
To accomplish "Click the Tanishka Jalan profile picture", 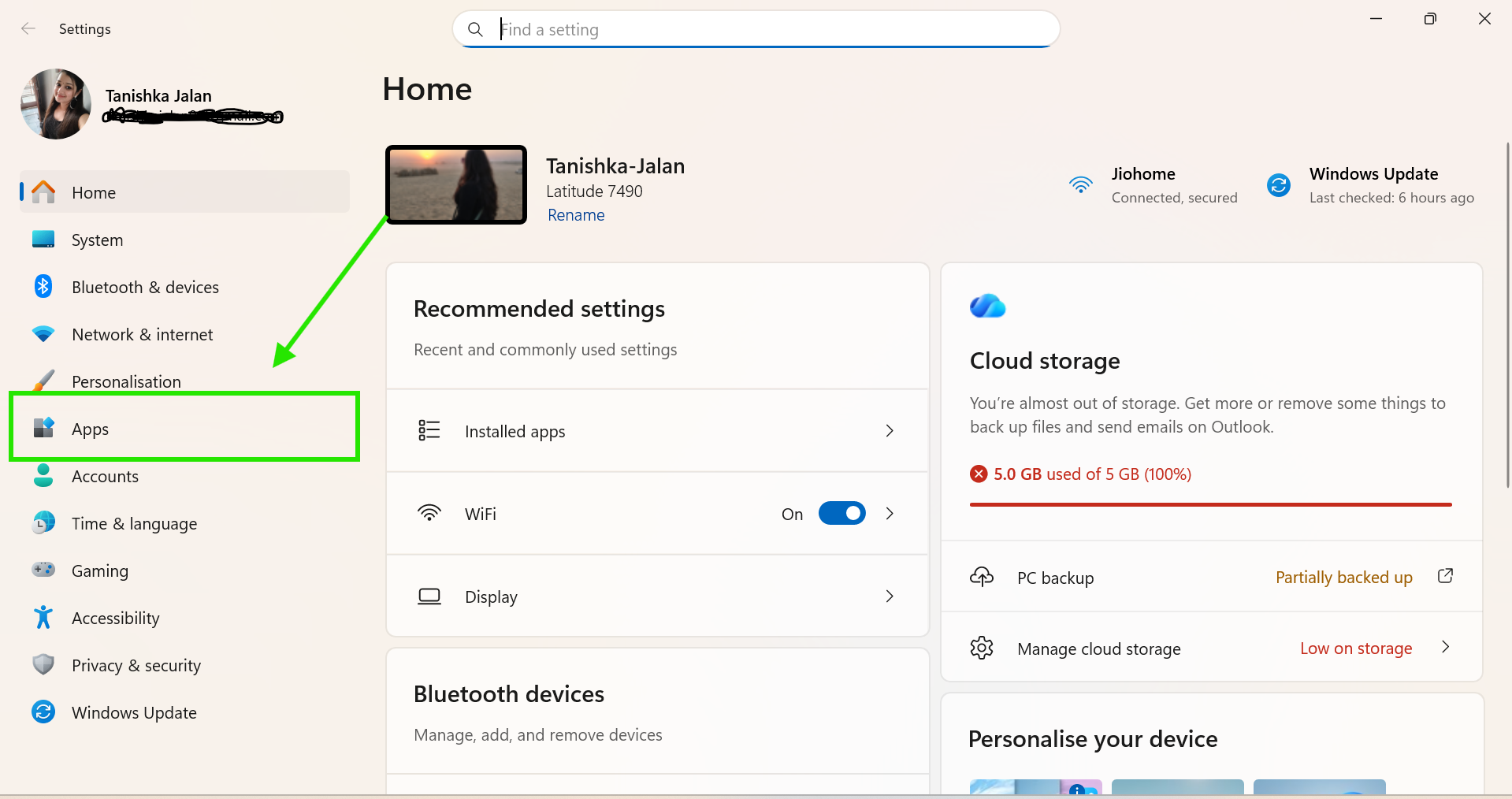I will coord(55,104).
